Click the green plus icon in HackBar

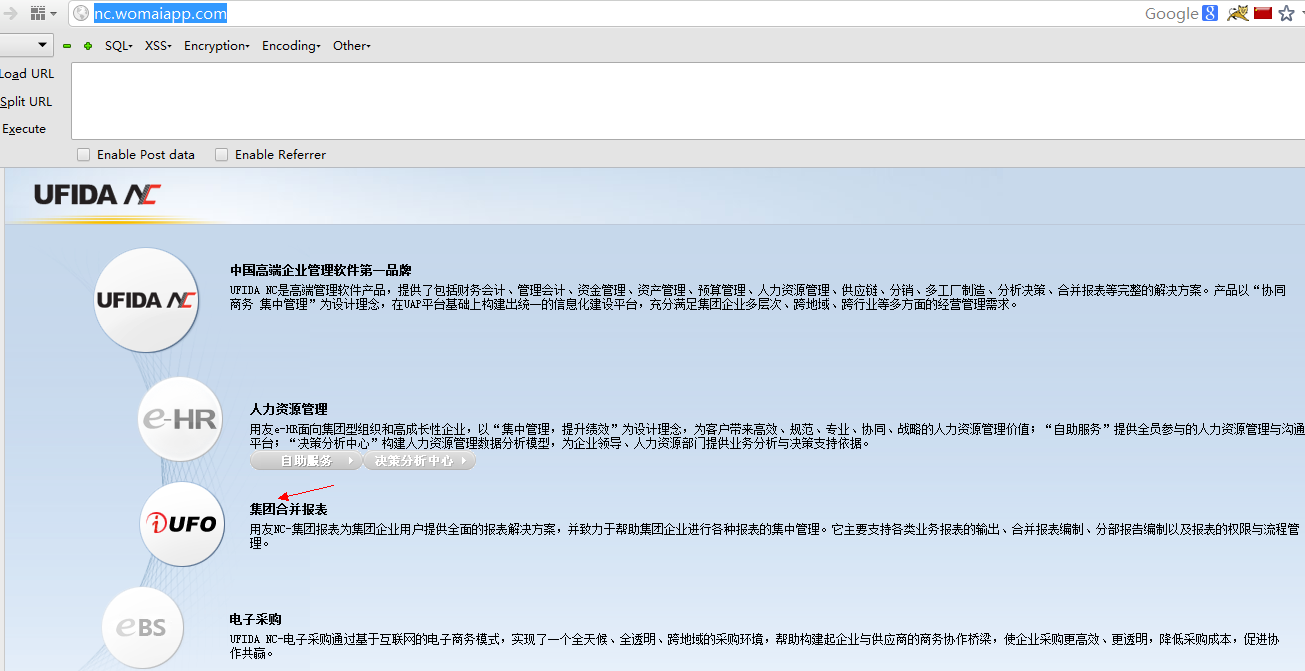click(x=88, y=46)
